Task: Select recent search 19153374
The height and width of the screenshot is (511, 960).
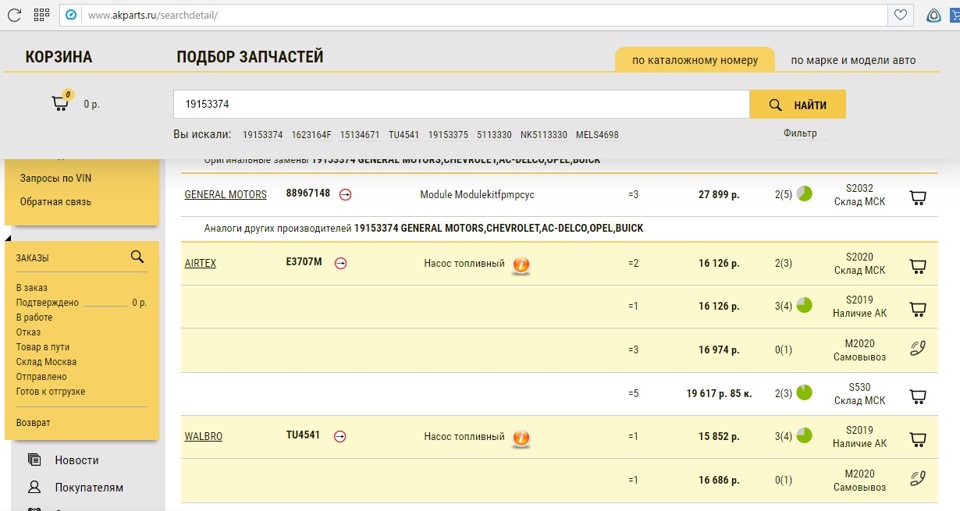Action: tap(263, 135)
